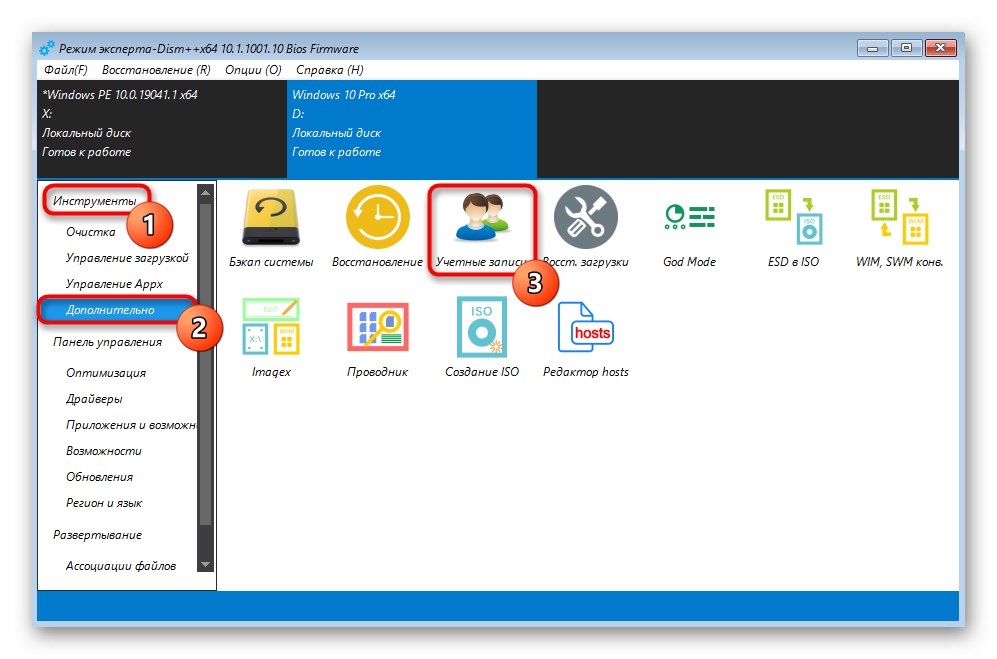Maximize the Dism++ window

pos(907,48)
